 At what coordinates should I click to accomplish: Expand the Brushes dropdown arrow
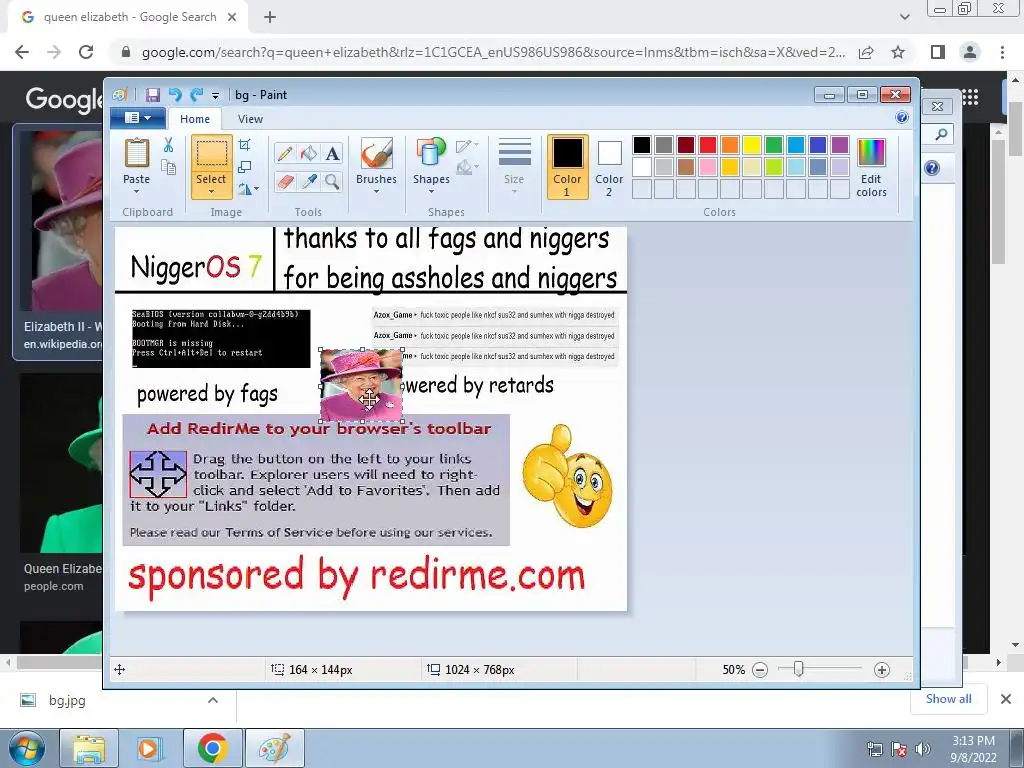tap(376, 192)
